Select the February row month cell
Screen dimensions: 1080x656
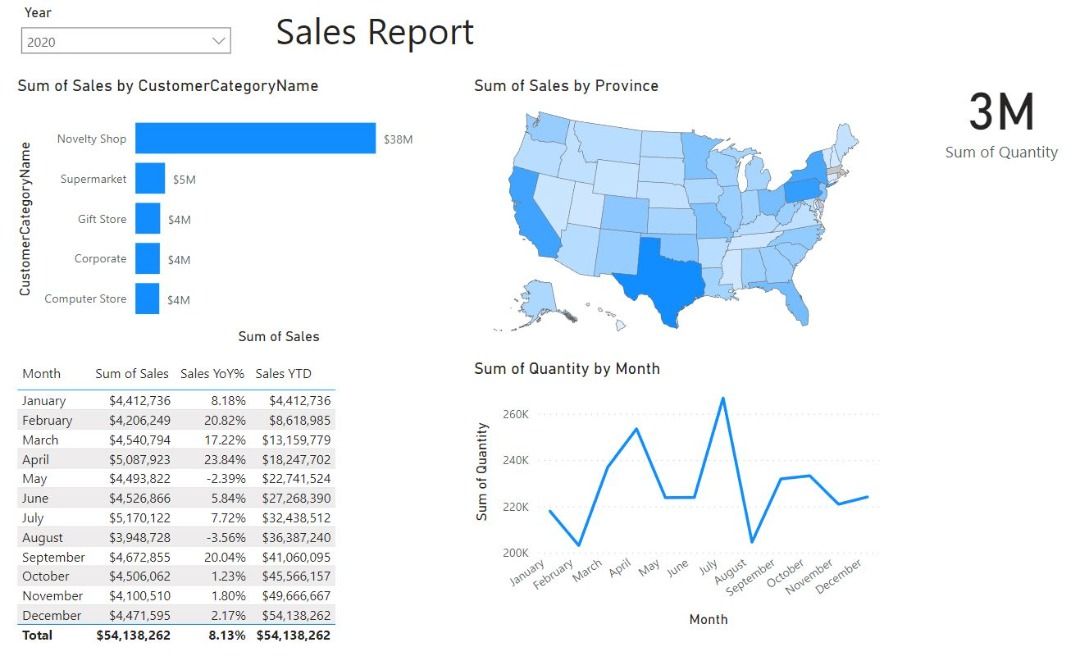[x=47, y=420]
